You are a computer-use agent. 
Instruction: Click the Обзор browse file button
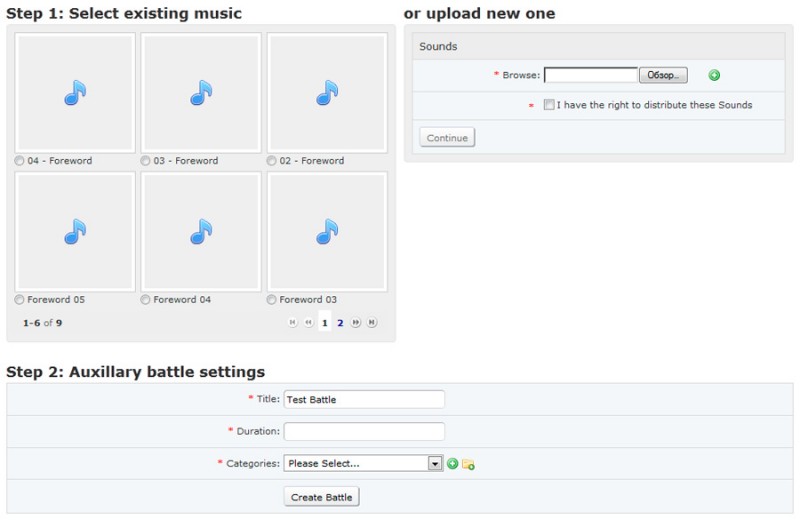pyautogui.click(x=663, y=75)
